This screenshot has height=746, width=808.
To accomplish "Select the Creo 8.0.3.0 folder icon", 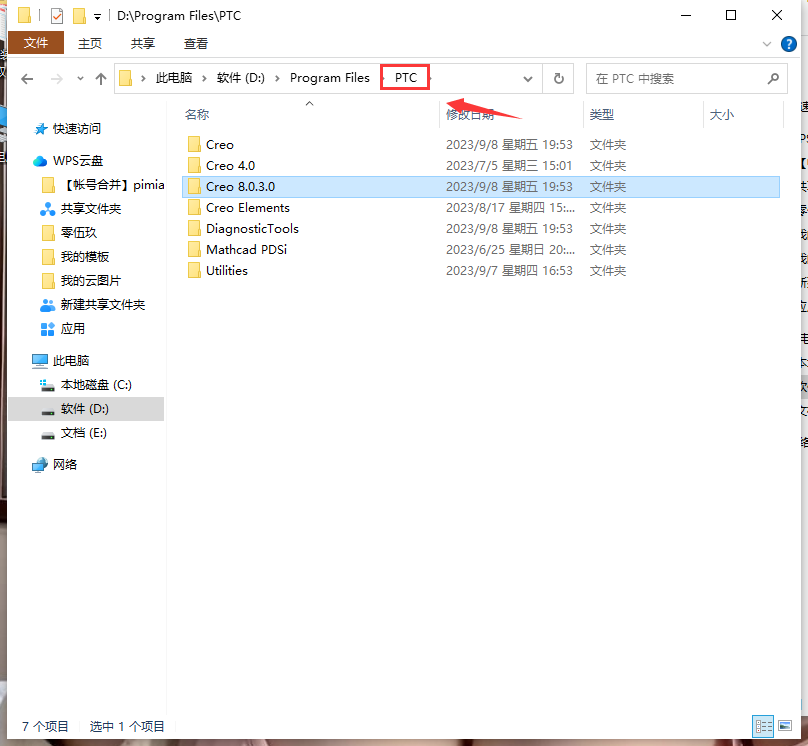I will tap(194, 186).
